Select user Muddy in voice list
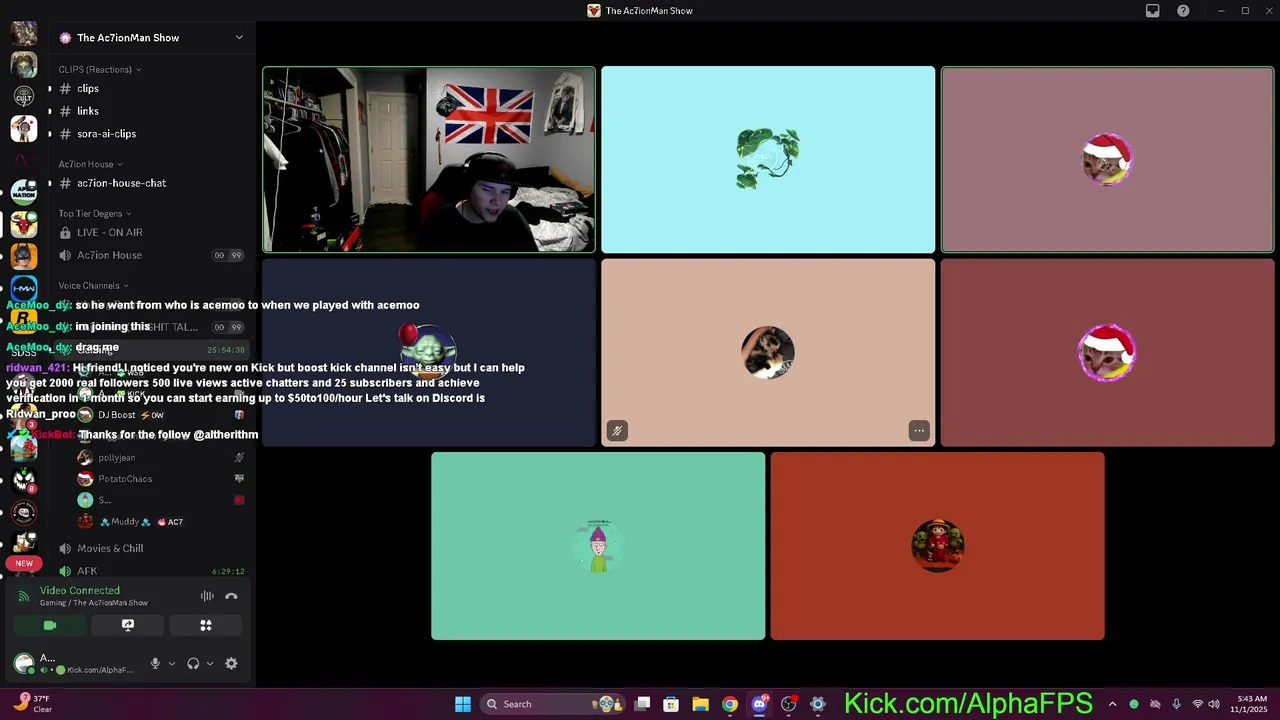The width and height of the screenshot is (1280, 720). pos(160,522)
